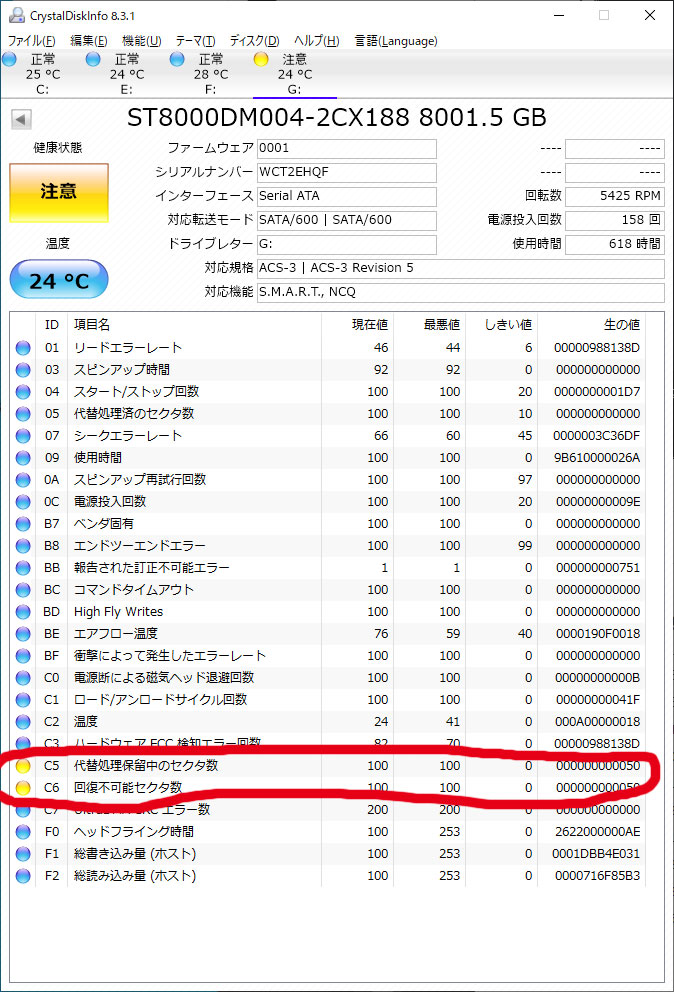Open the ヘルプ(H) menu
The height and width of the screenshot is (992, 674).
316,41
